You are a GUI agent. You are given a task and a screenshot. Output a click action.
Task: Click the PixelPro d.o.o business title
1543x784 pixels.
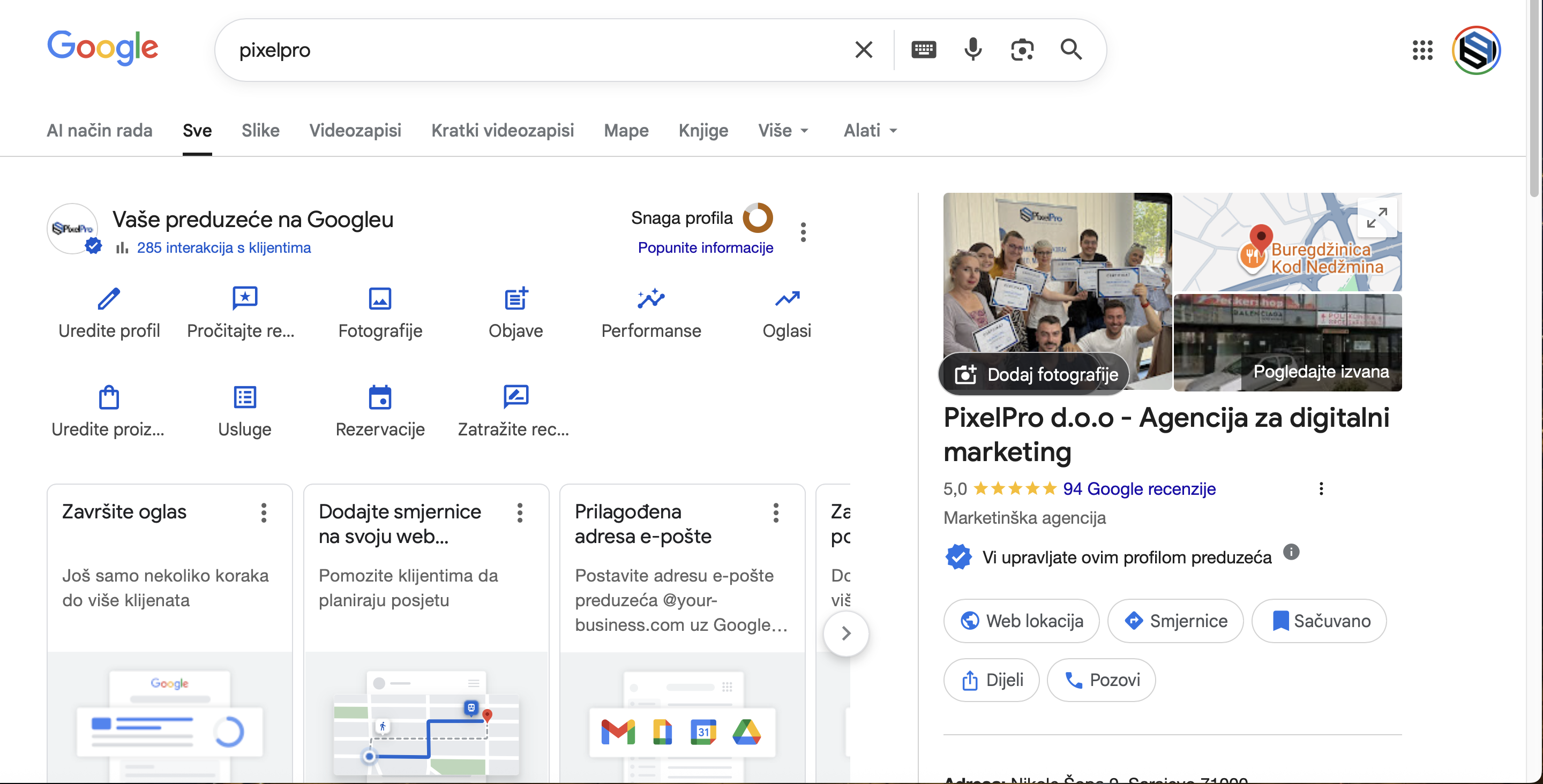tap(1166, 435)
